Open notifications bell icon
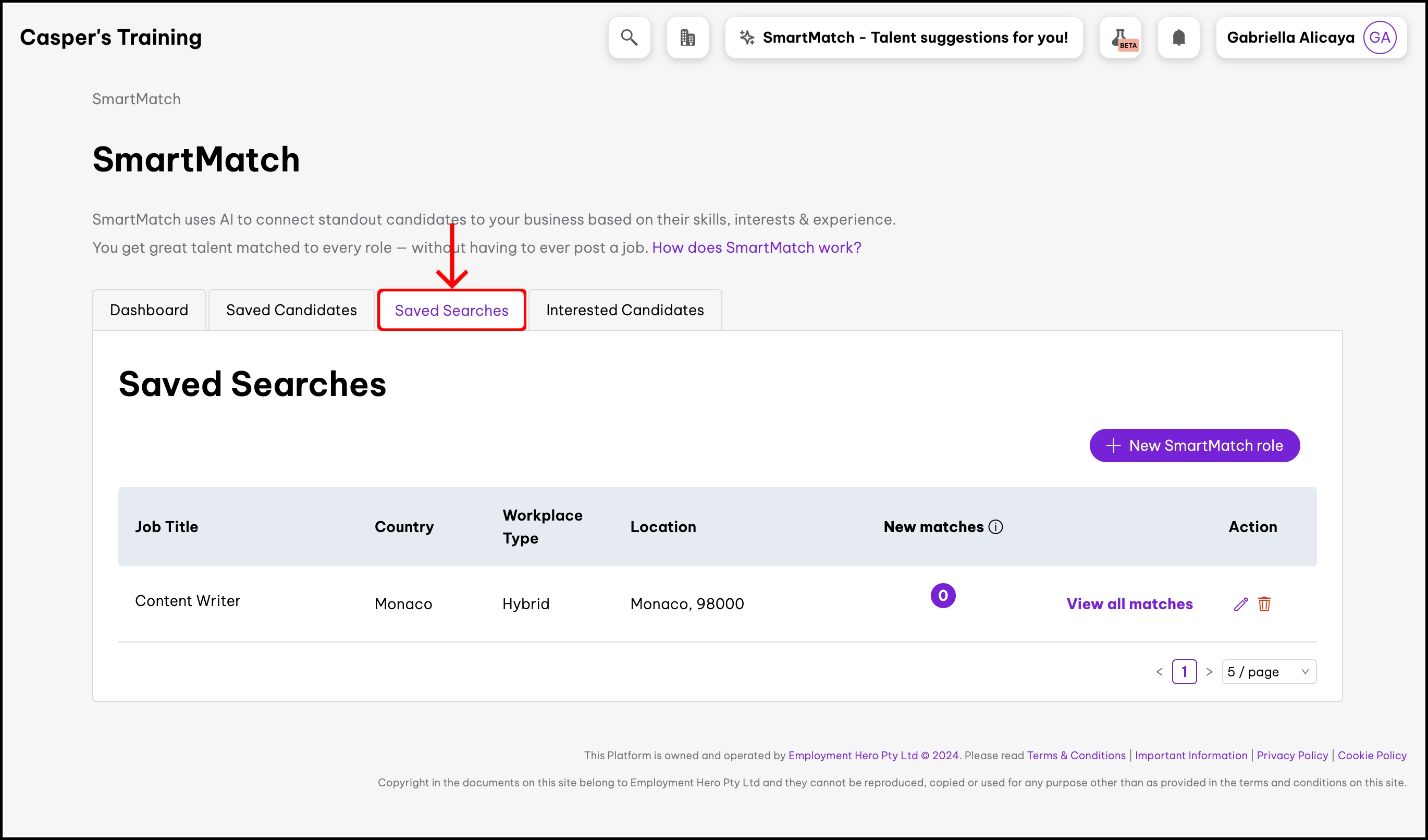Image resolution: width=1428 pixels, height=840 pixels. (x=1179, y=38)
